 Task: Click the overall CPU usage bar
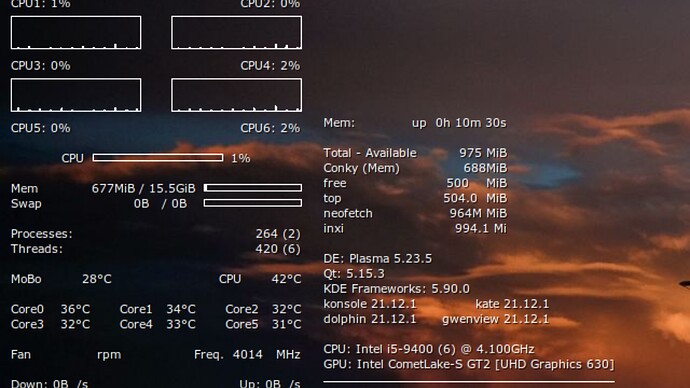click(x=158, y=157)
